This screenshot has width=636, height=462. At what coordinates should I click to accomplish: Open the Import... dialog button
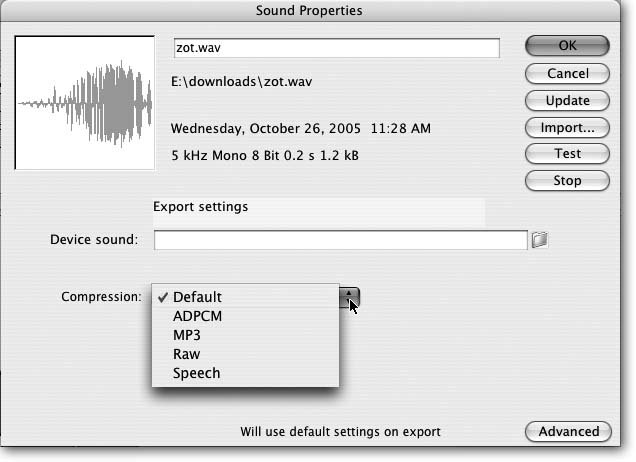pos(567,127)
